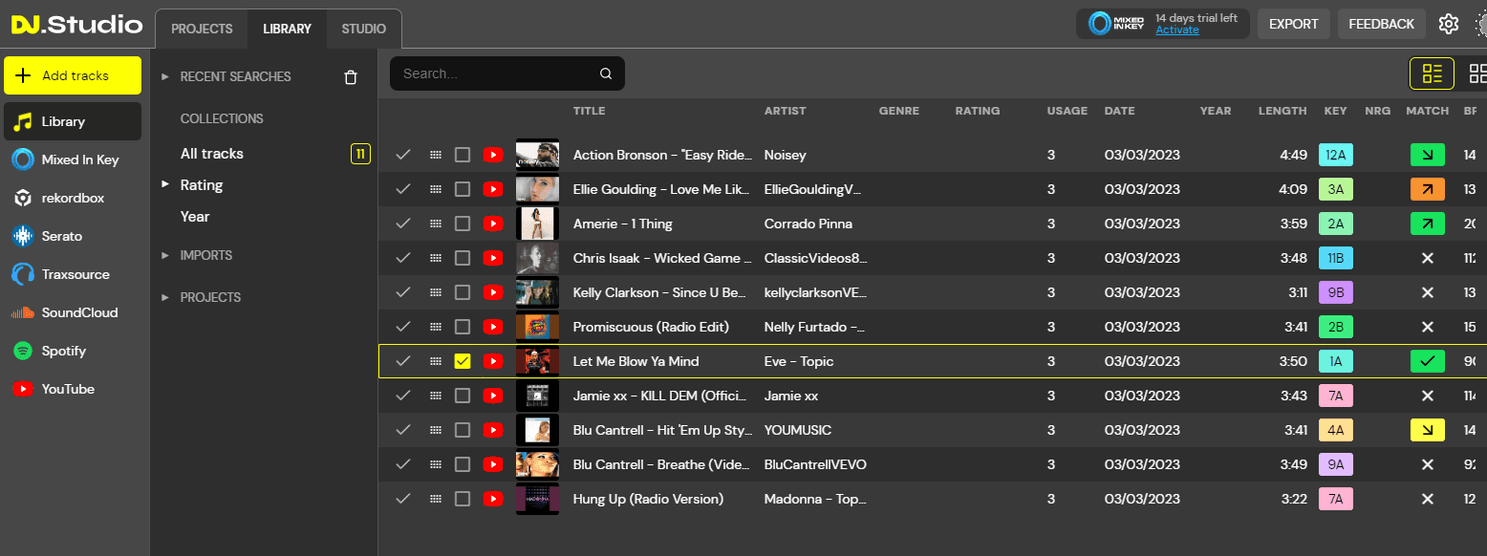
Task: Click the 9B key badge
Action: pos(1336,292)
